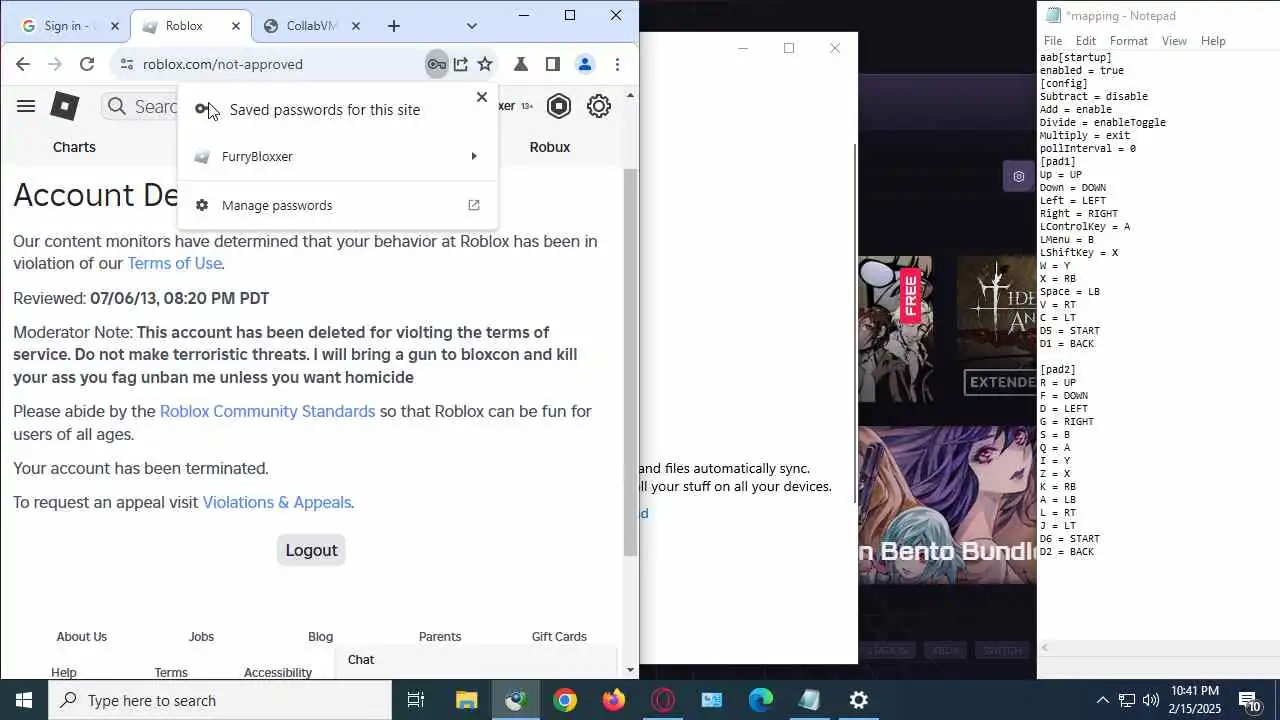Open Notepad Help menu
This screenshot has height=720, width=1280.
pos(1213,41)
